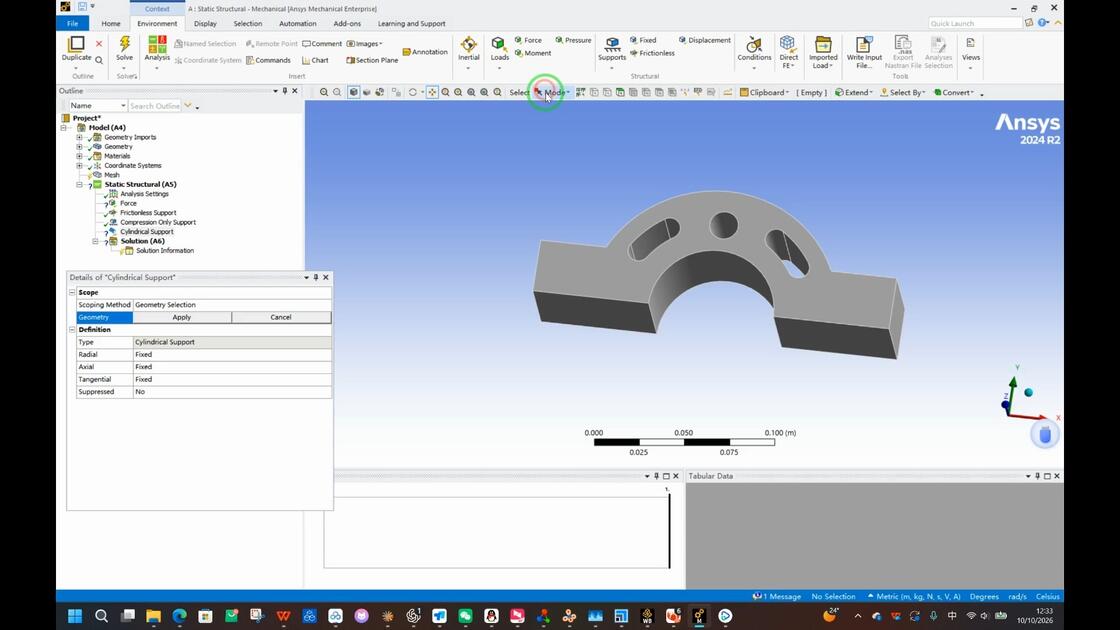The height and width of the screenshot is (630, 1120).
Task: Expand the Geometry Imports tree node
Action: [79, 137]
